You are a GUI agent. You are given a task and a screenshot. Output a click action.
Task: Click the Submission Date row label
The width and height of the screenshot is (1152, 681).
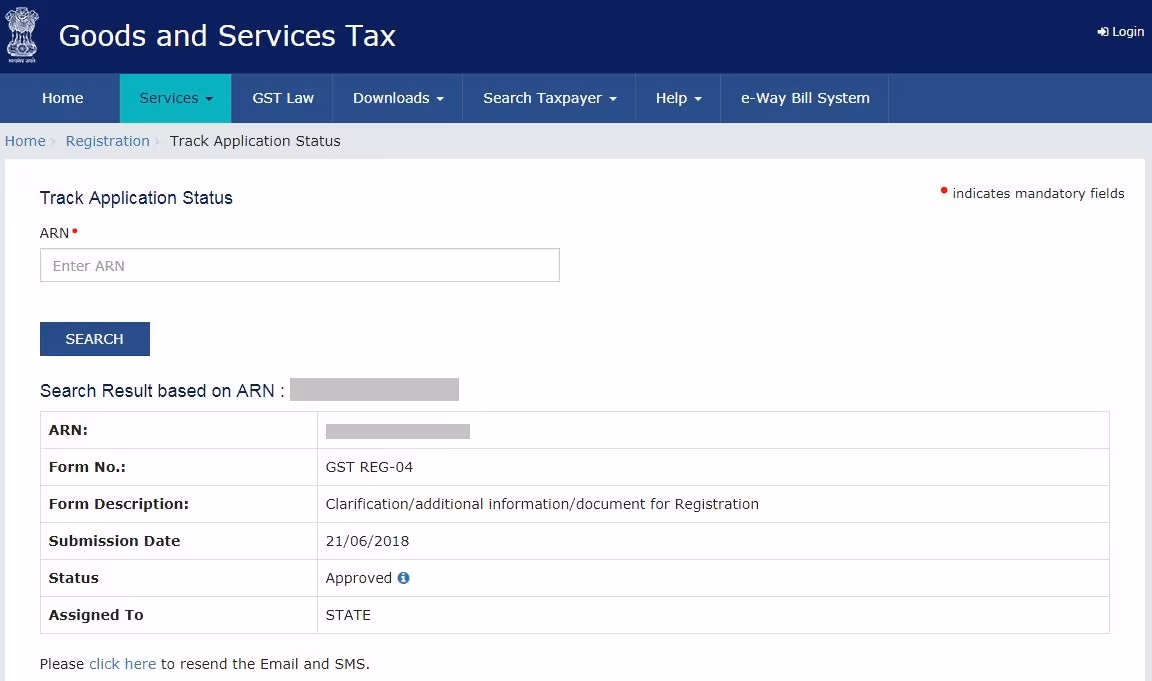click(x=115, y=541)
